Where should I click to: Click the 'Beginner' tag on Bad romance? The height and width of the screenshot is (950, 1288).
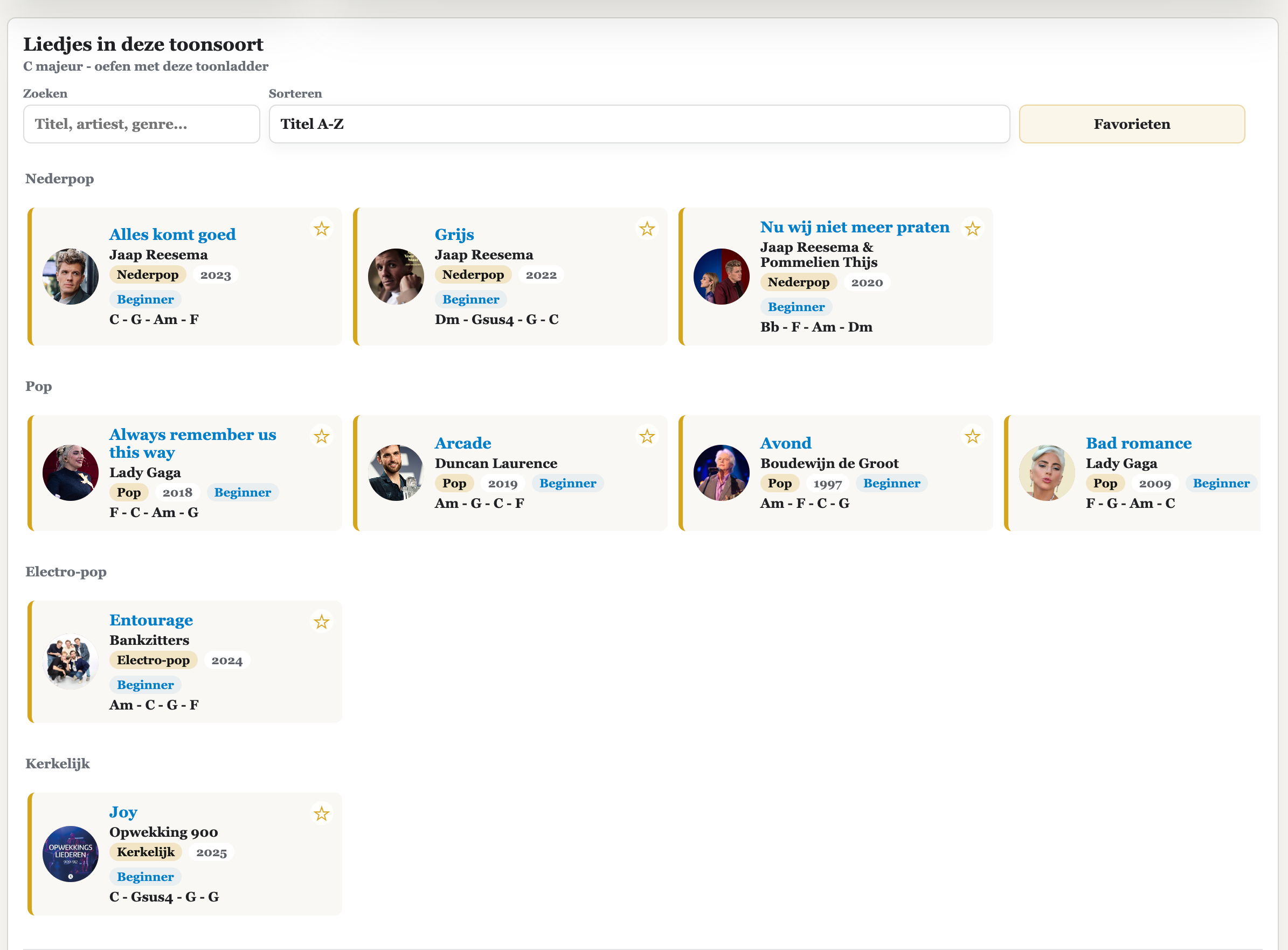1221,484
